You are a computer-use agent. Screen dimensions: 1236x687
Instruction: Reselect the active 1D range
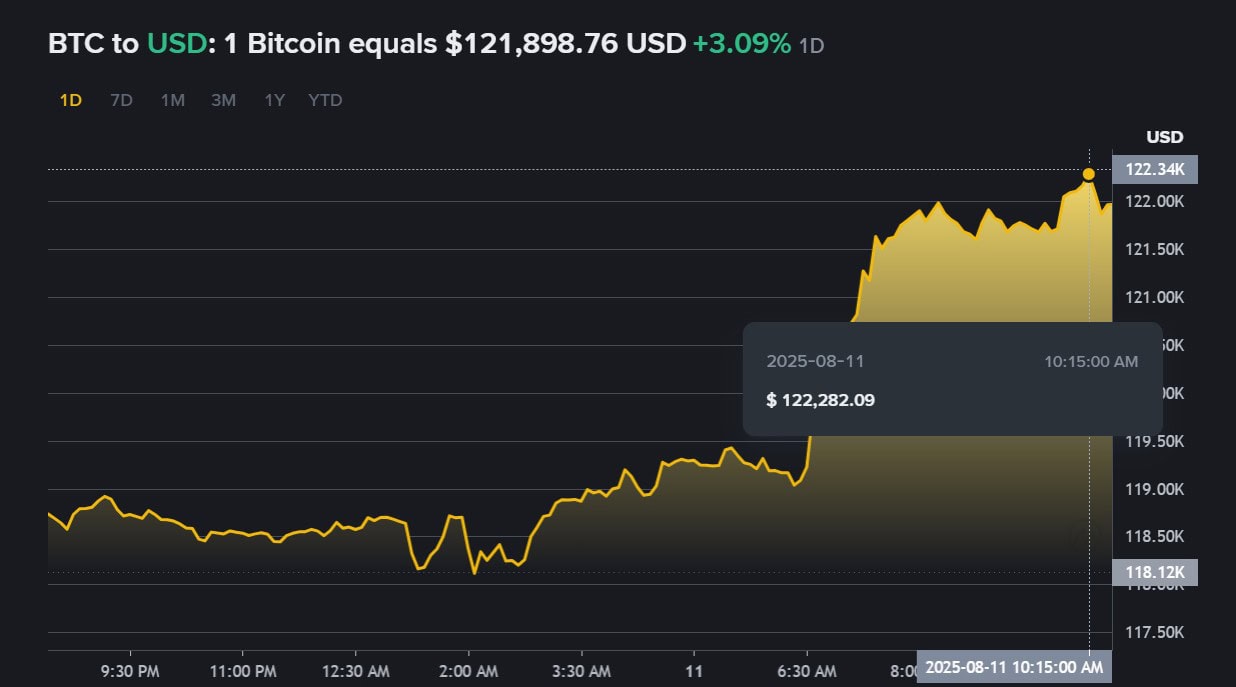click(71, 100)
